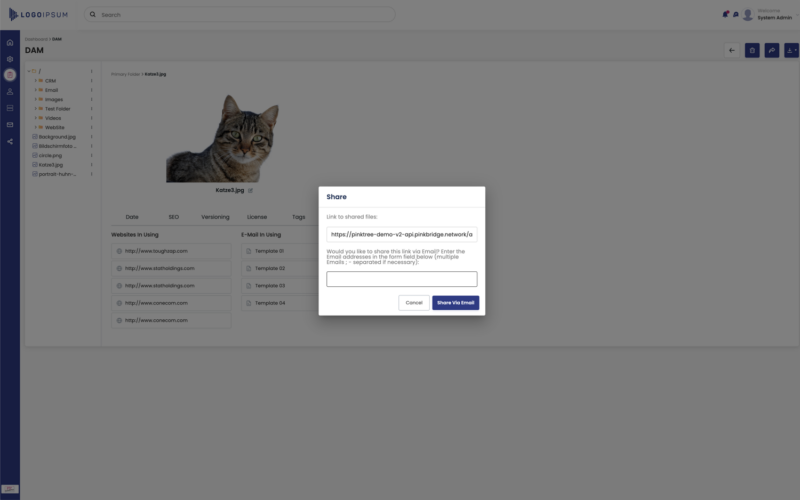The height and width of the screenshot is (500, 800).
Task: Select the shared files link field
Action: (401, 235)
